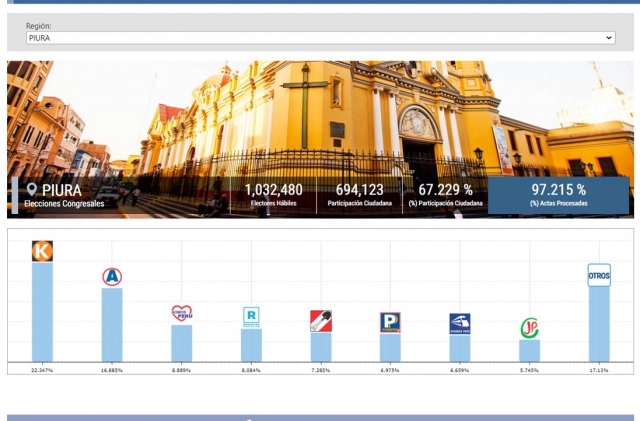Click the 22.347% bar in chart
Viewport: 640px width, 421px height.
42,312
